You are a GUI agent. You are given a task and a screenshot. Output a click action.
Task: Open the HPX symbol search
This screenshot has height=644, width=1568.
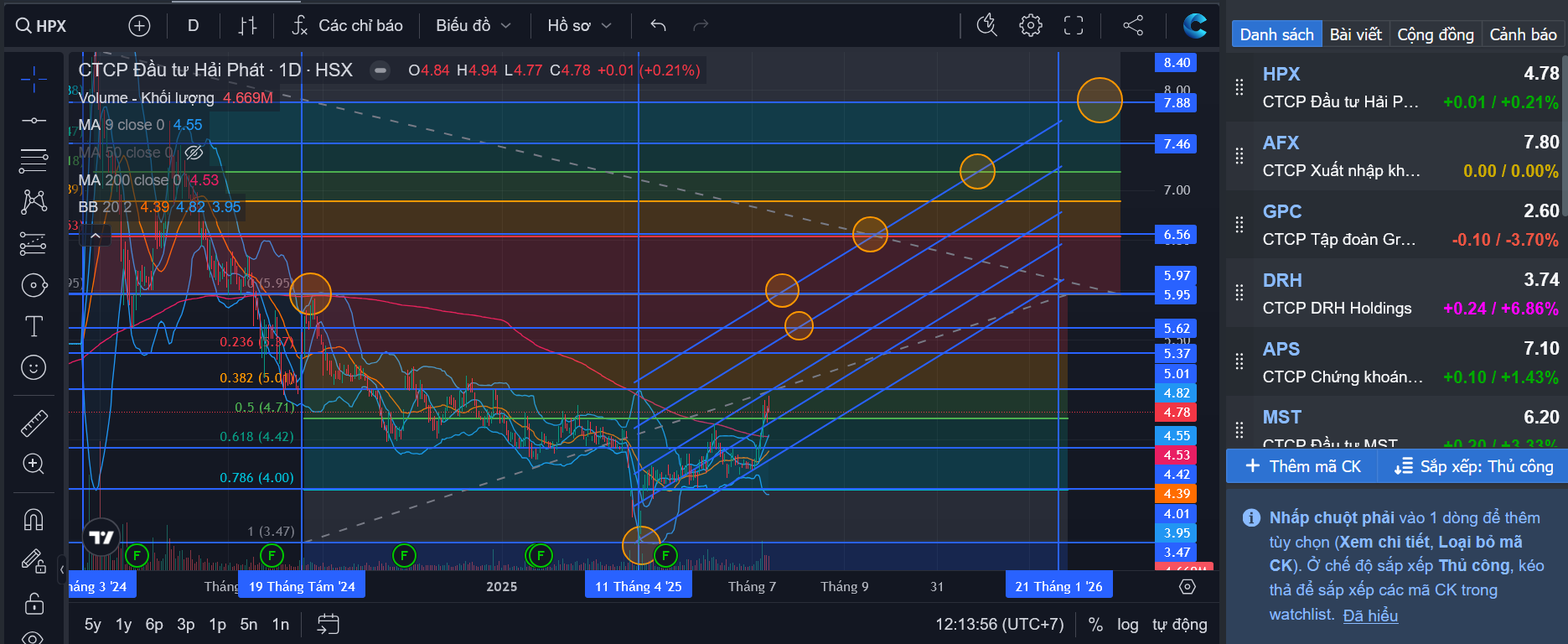click(x=42, y=26)
